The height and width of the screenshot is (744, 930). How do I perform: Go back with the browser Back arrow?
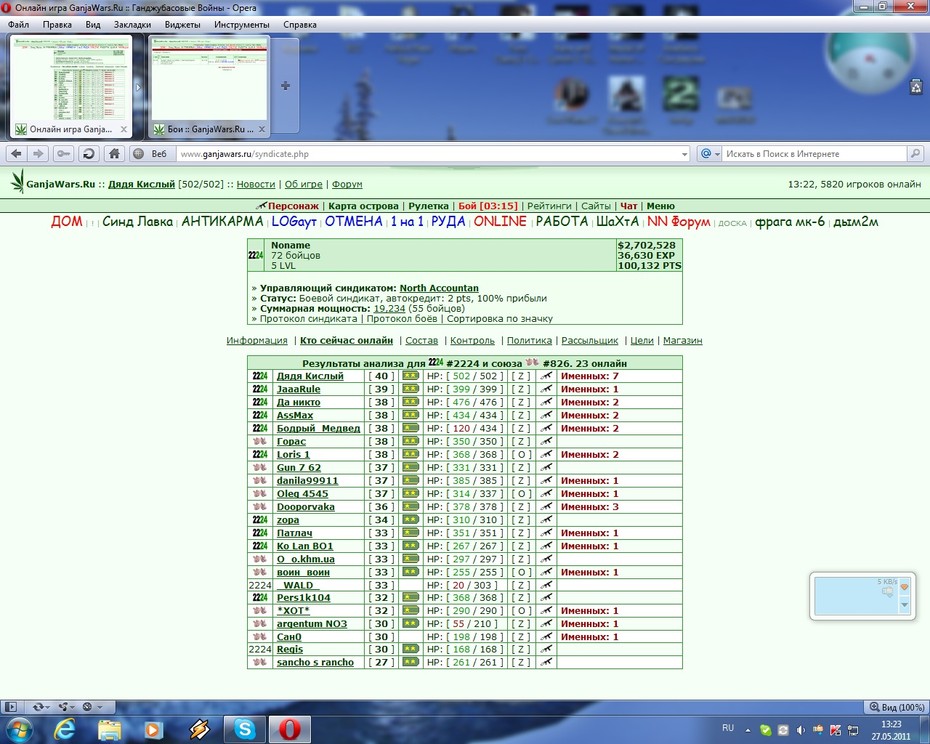(16, 154)
